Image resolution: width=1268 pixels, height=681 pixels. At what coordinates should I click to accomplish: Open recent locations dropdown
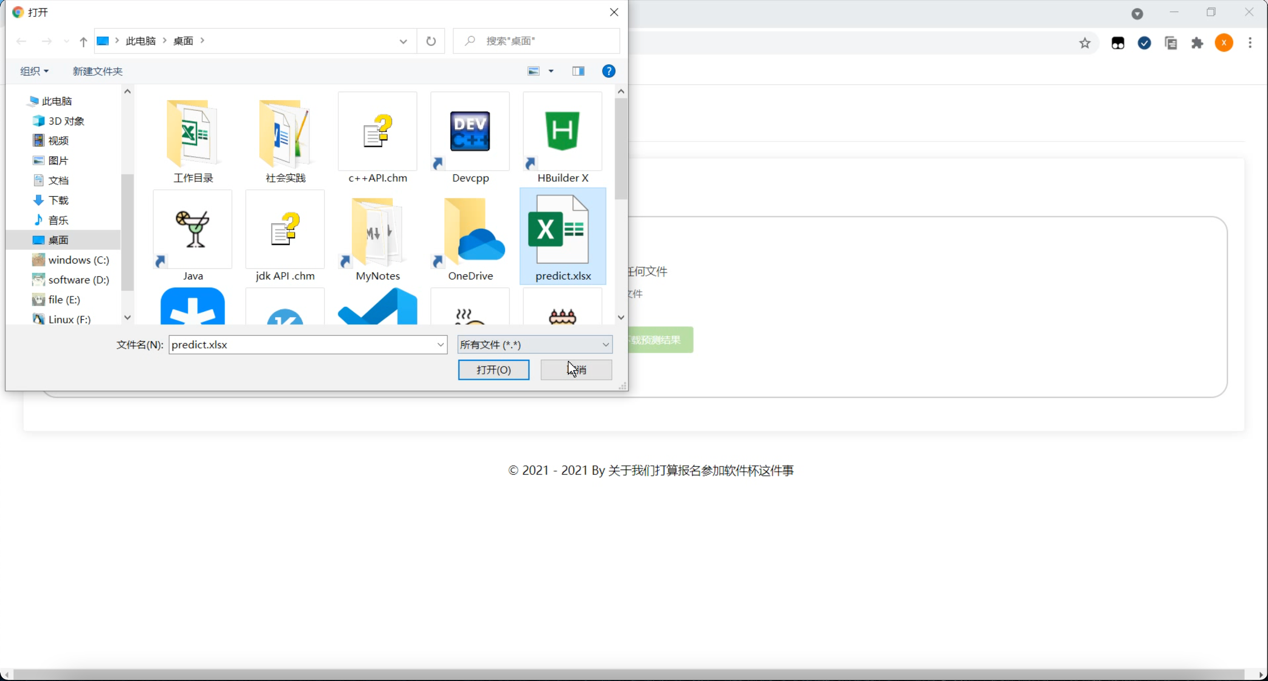[66, 41]
